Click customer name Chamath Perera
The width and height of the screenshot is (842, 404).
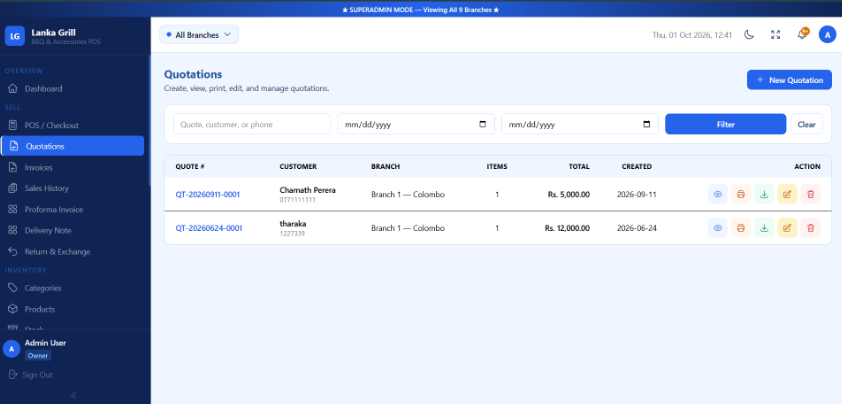308,190
